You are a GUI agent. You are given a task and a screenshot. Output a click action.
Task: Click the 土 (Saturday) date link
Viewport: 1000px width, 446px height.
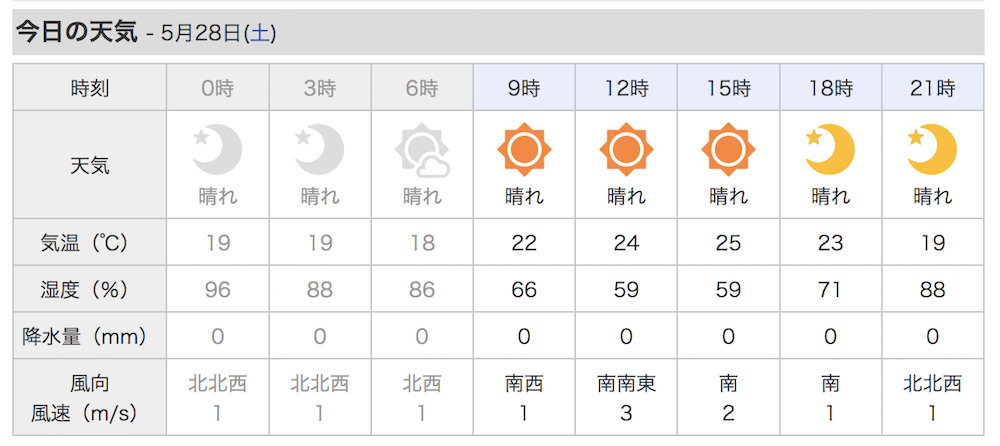pos(262,33)
